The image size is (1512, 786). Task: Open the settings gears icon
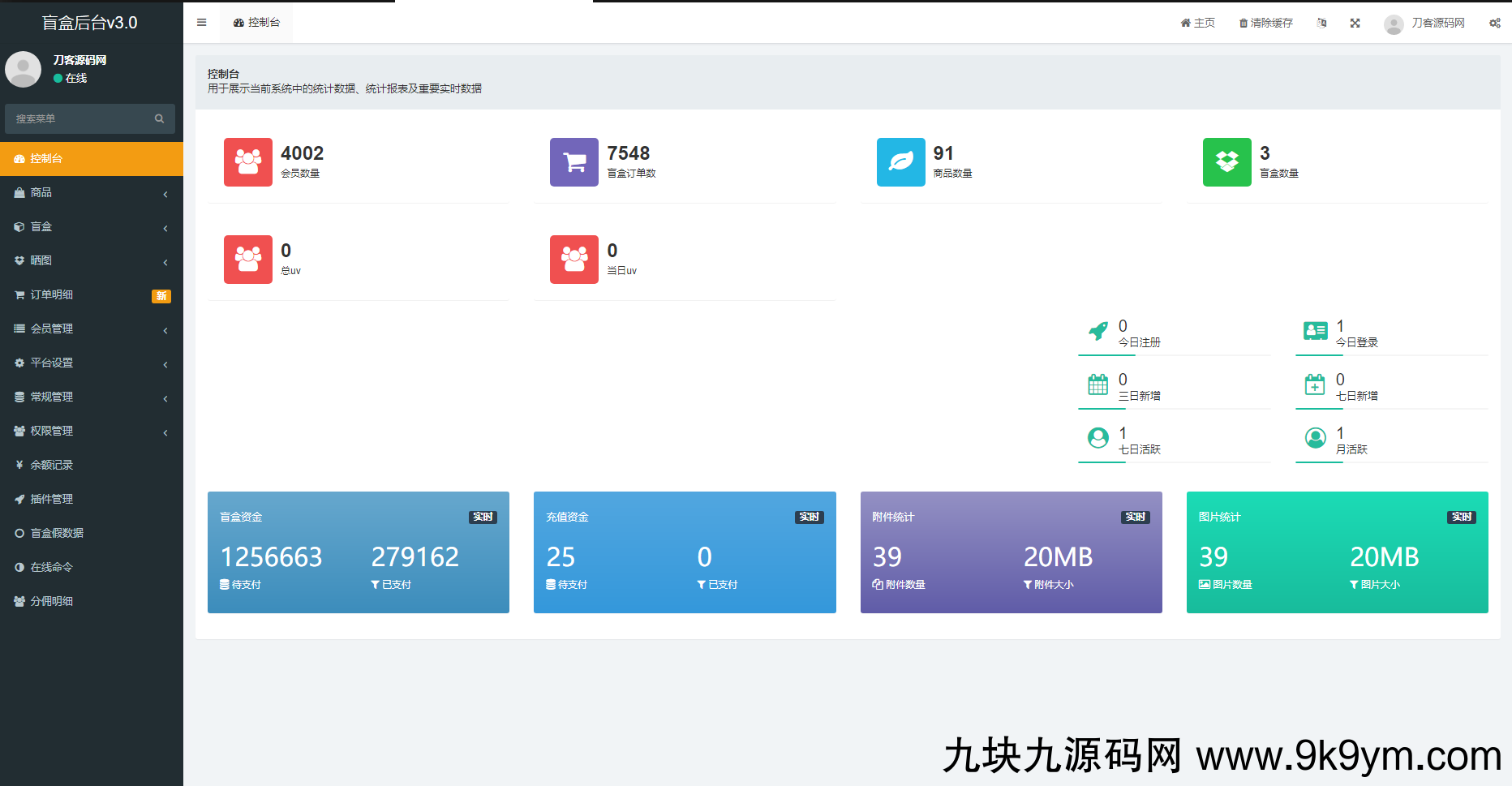tap(1494, 23)
